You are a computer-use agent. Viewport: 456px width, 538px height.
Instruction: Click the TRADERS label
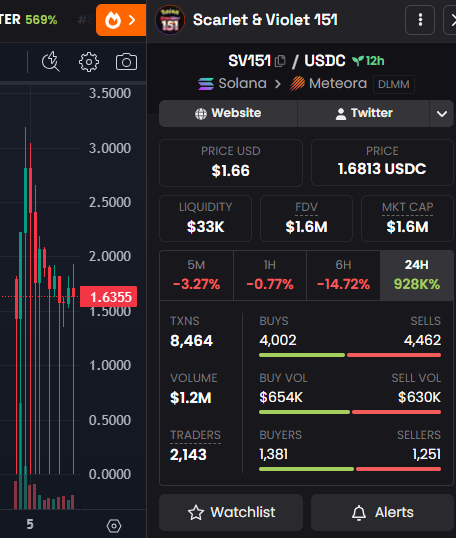point(196,435)
